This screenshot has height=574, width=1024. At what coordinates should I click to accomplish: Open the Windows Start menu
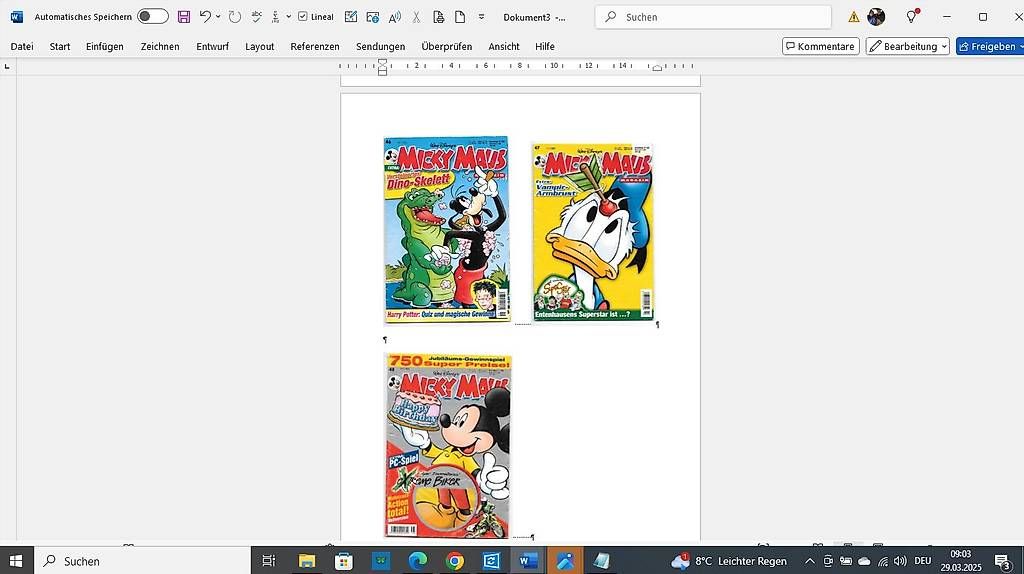click(x=16, y=561)
